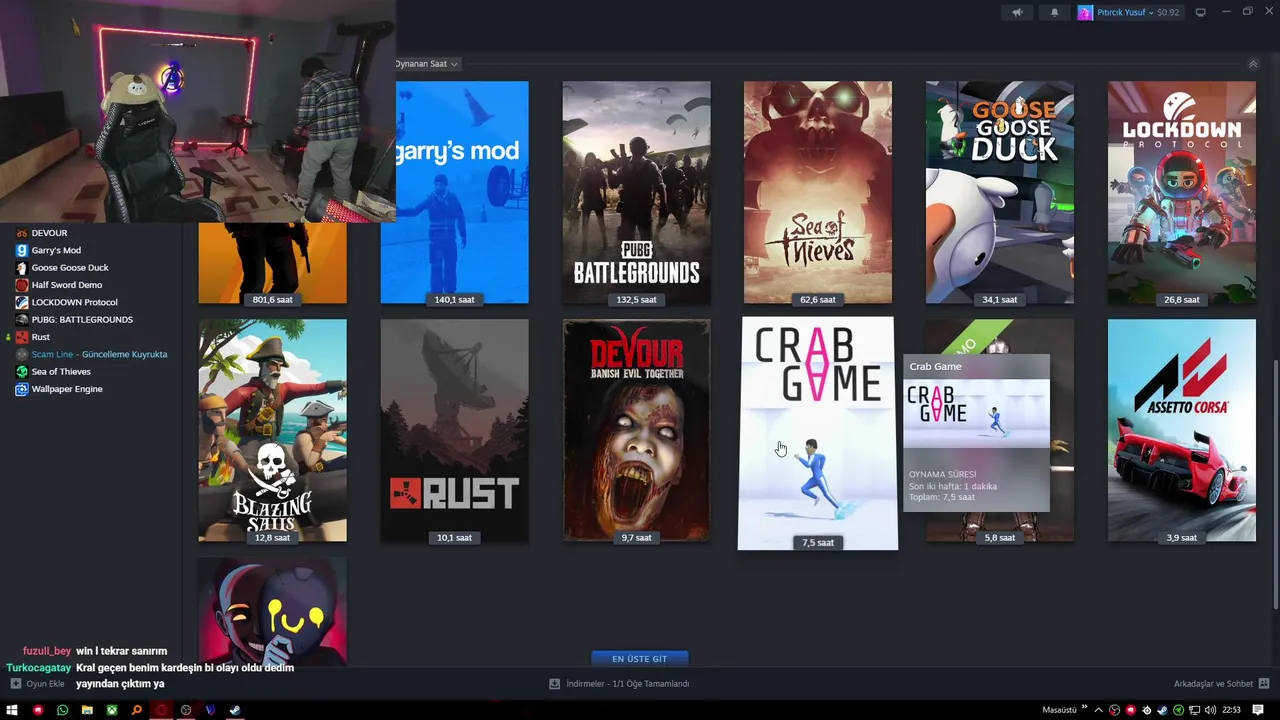Viewport: 1280px width, 720px height.
Task: Open the Assetto Corsa game cover
Action: pyautogui.click(x=1182, y=430)
